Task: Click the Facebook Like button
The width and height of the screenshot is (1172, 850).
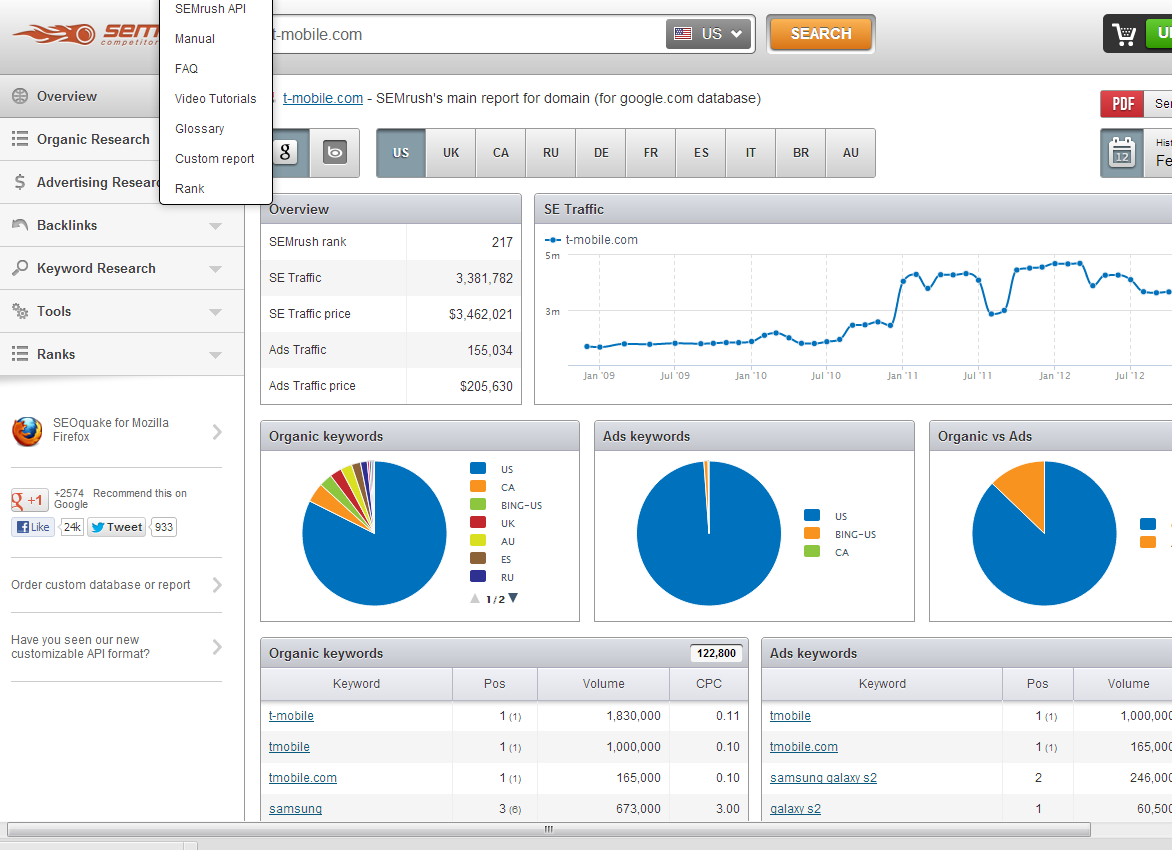Action: tap(33, 527)
